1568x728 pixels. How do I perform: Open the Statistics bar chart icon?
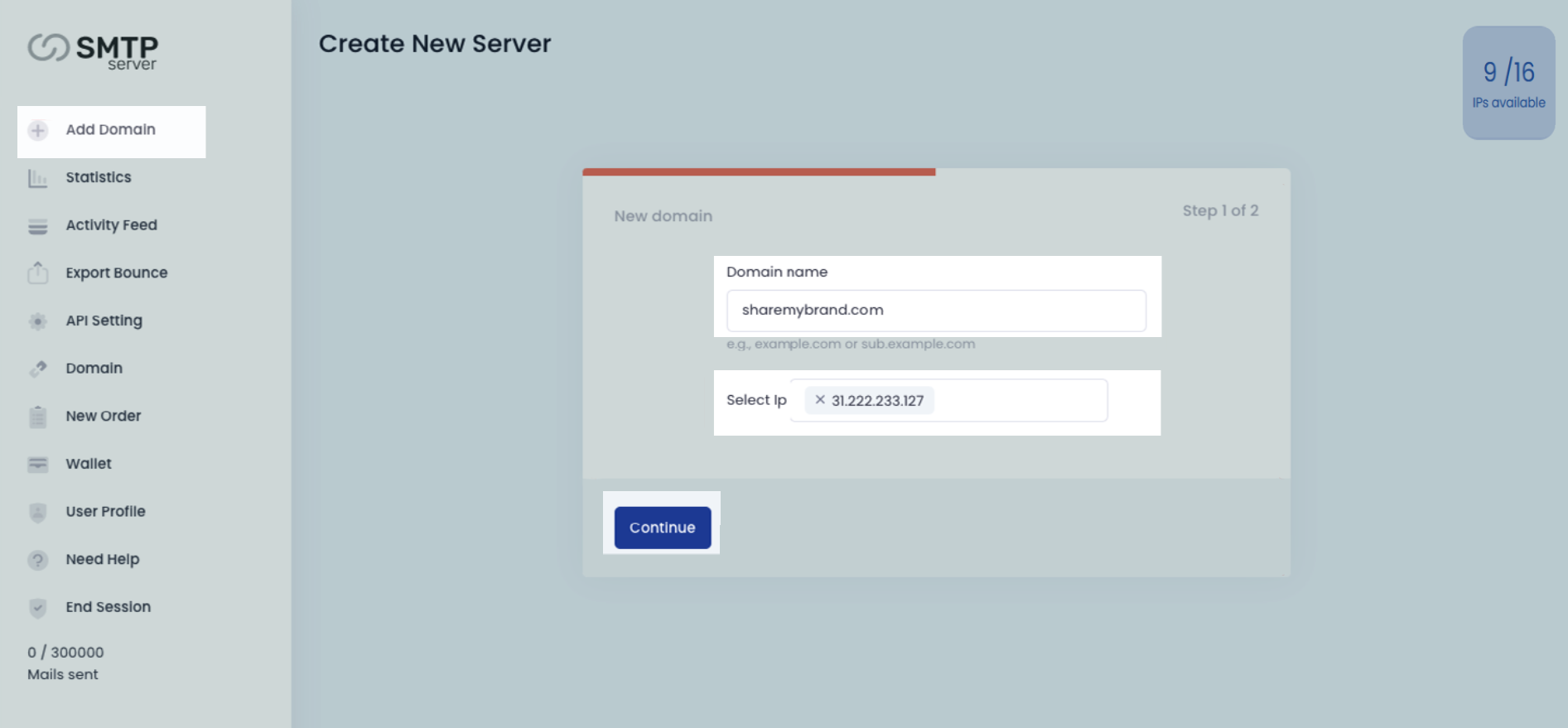(x=38, y=178)
